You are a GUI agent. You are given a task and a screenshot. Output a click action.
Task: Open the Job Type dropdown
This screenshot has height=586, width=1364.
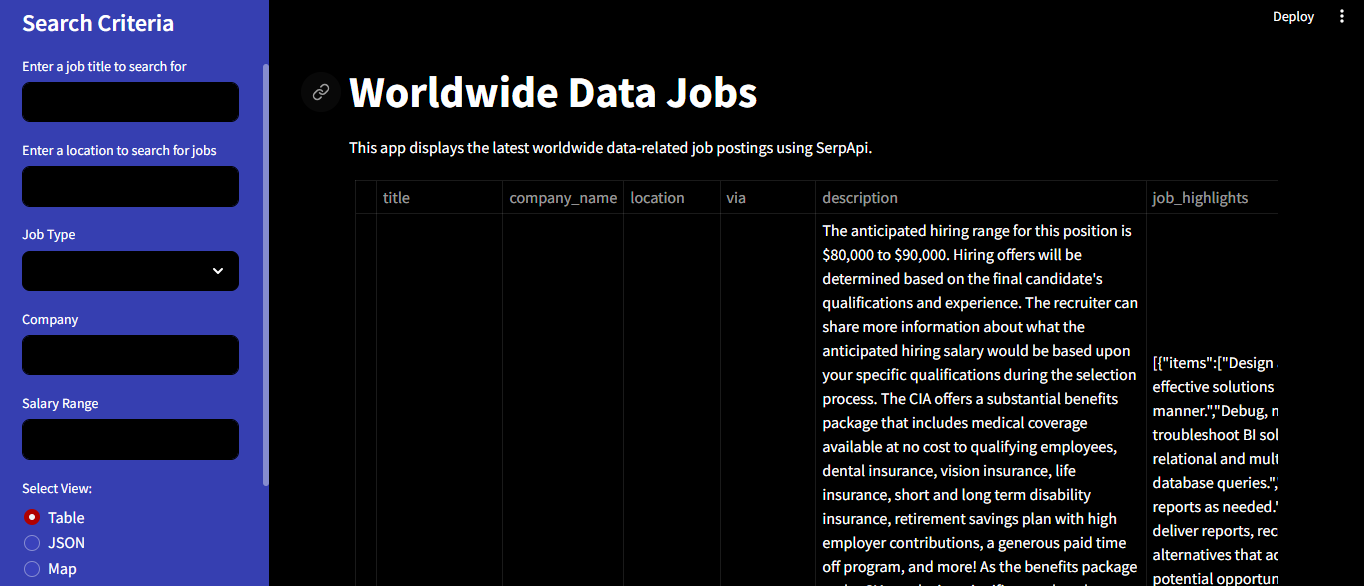pyautogui.click(x=130, y=271)
